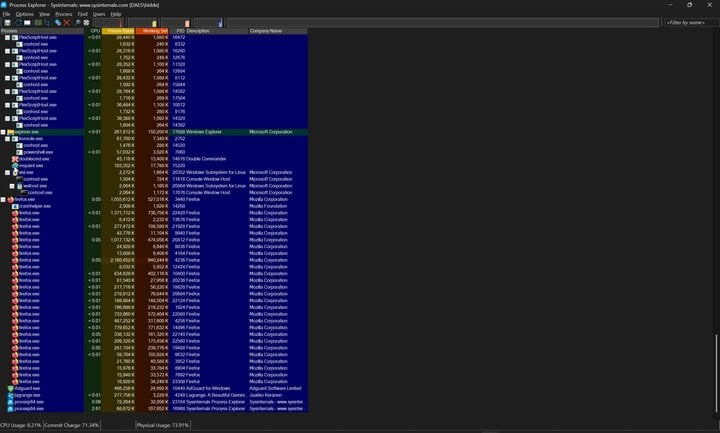Click 'Commit Charge: 71.34%' in status bar
This screenshot has height=433, width=720.
click(71, 425)
